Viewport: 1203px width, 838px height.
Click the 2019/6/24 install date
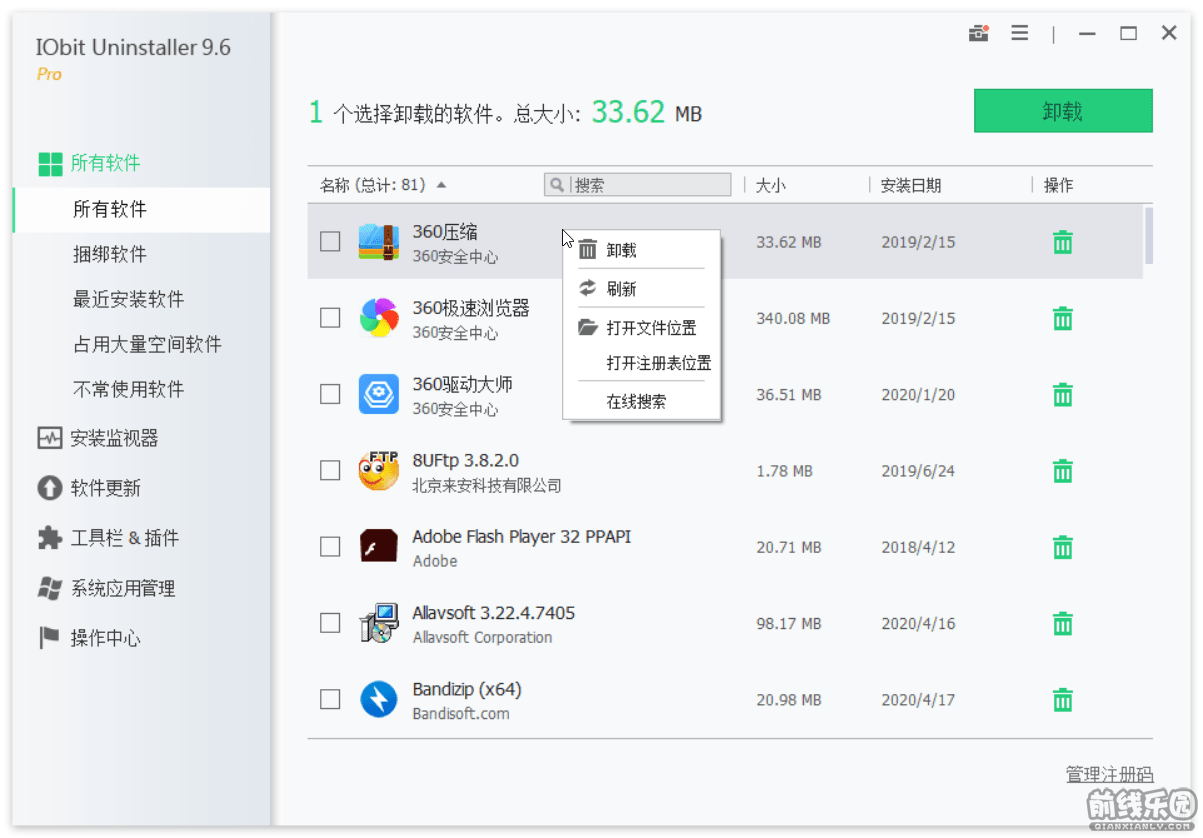918,471
